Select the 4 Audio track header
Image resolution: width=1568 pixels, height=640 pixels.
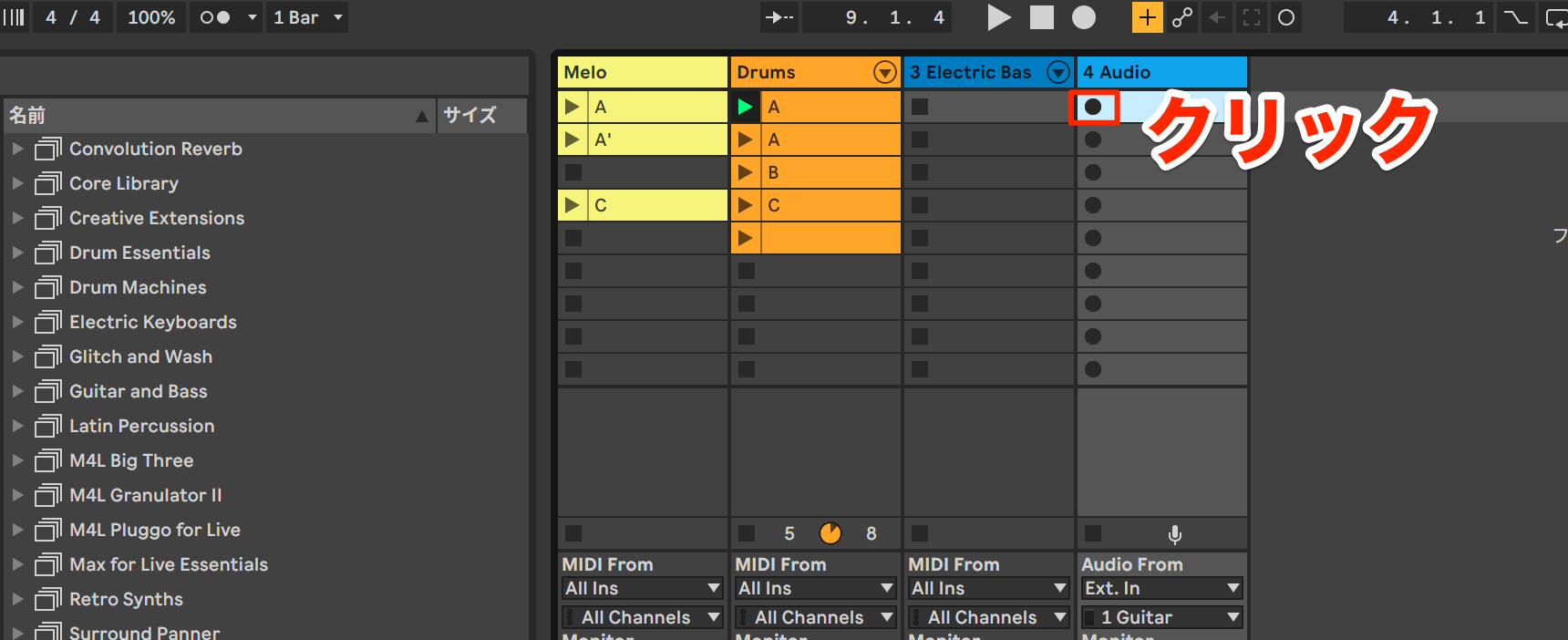[x=1162, y=72]
